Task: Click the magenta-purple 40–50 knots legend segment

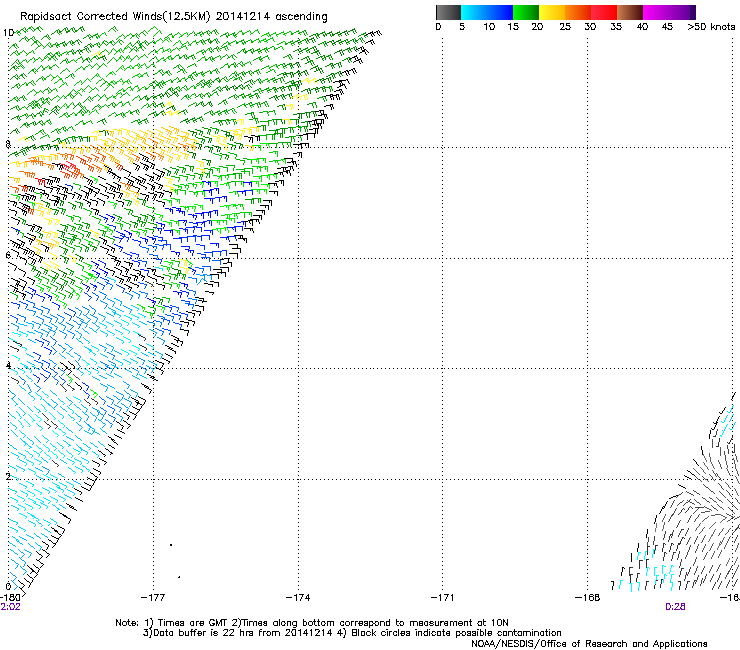Action: point(669,12)
